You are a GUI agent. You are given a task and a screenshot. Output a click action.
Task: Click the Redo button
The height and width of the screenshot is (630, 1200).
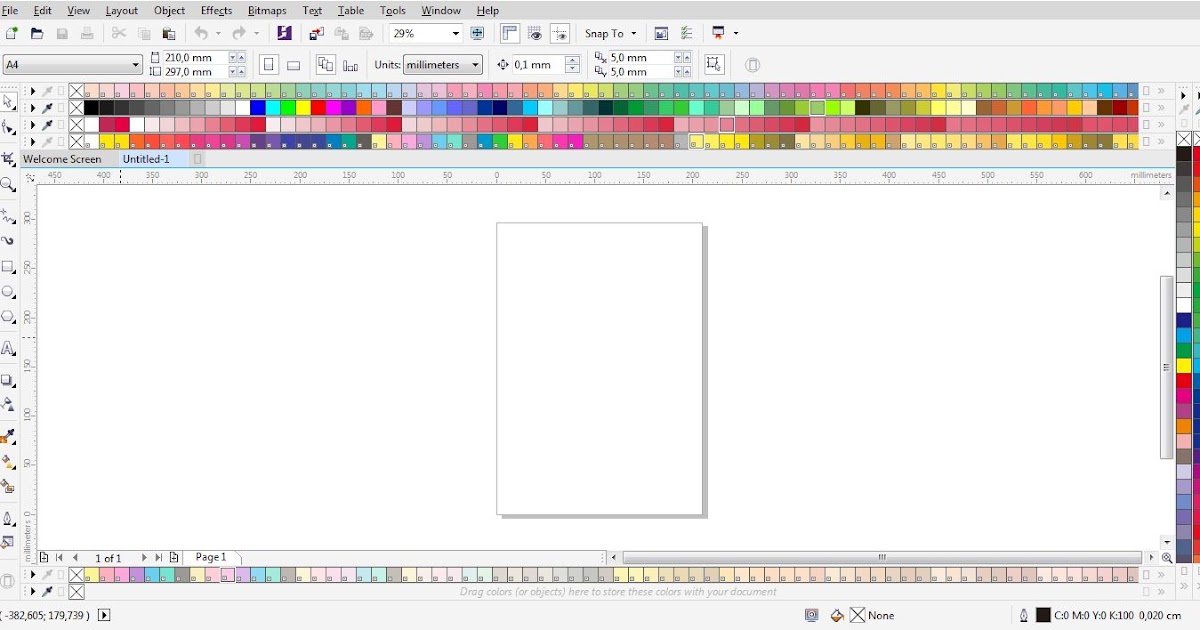pos(240,33)
